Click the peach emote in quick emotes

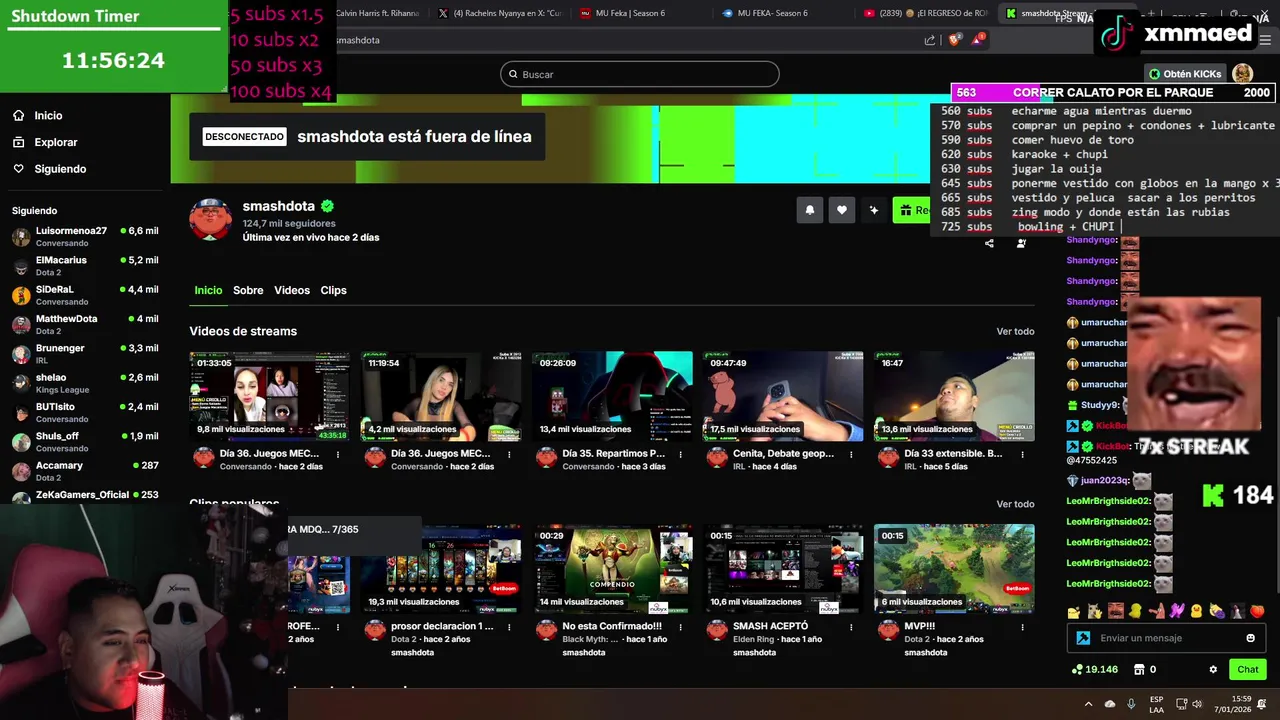[x=1257, y=611]
